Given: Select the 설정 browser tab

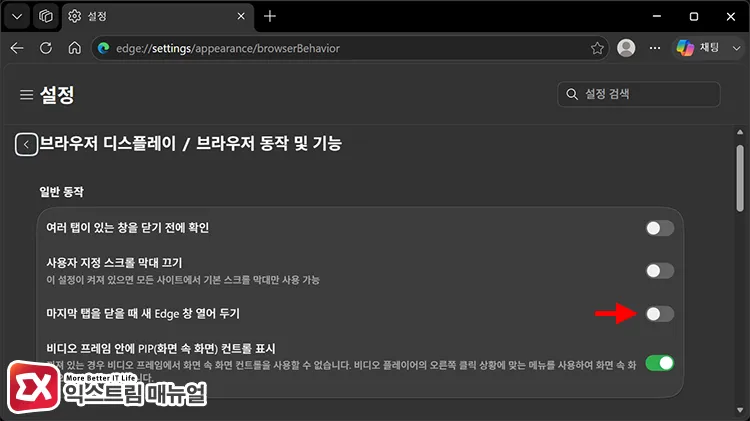Looking at the screenshot, I should coord(158,17).
